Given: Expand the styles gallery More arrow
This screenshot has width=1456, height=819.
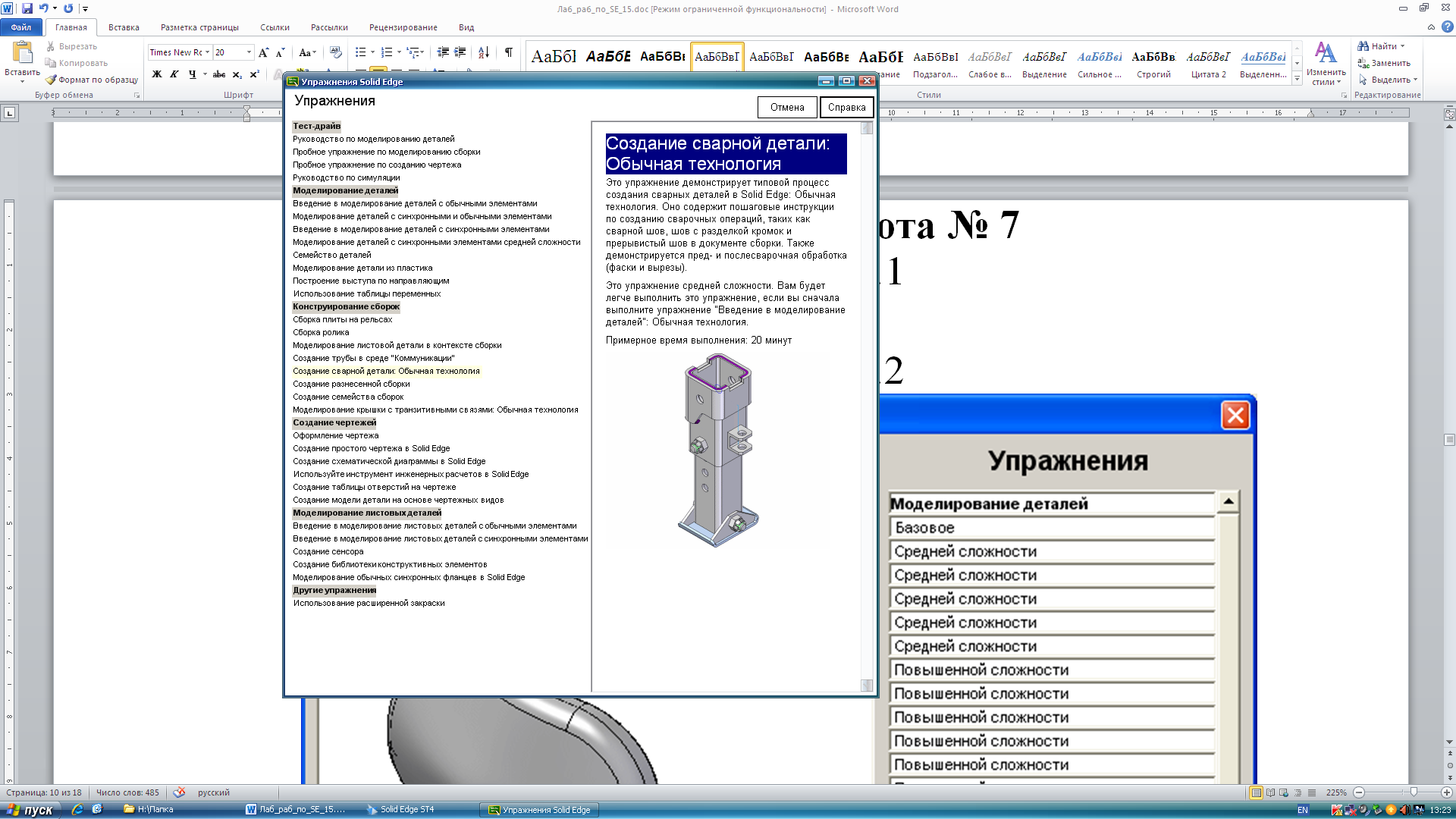Looking at the screenshot, I should (x=1298, y=79).
